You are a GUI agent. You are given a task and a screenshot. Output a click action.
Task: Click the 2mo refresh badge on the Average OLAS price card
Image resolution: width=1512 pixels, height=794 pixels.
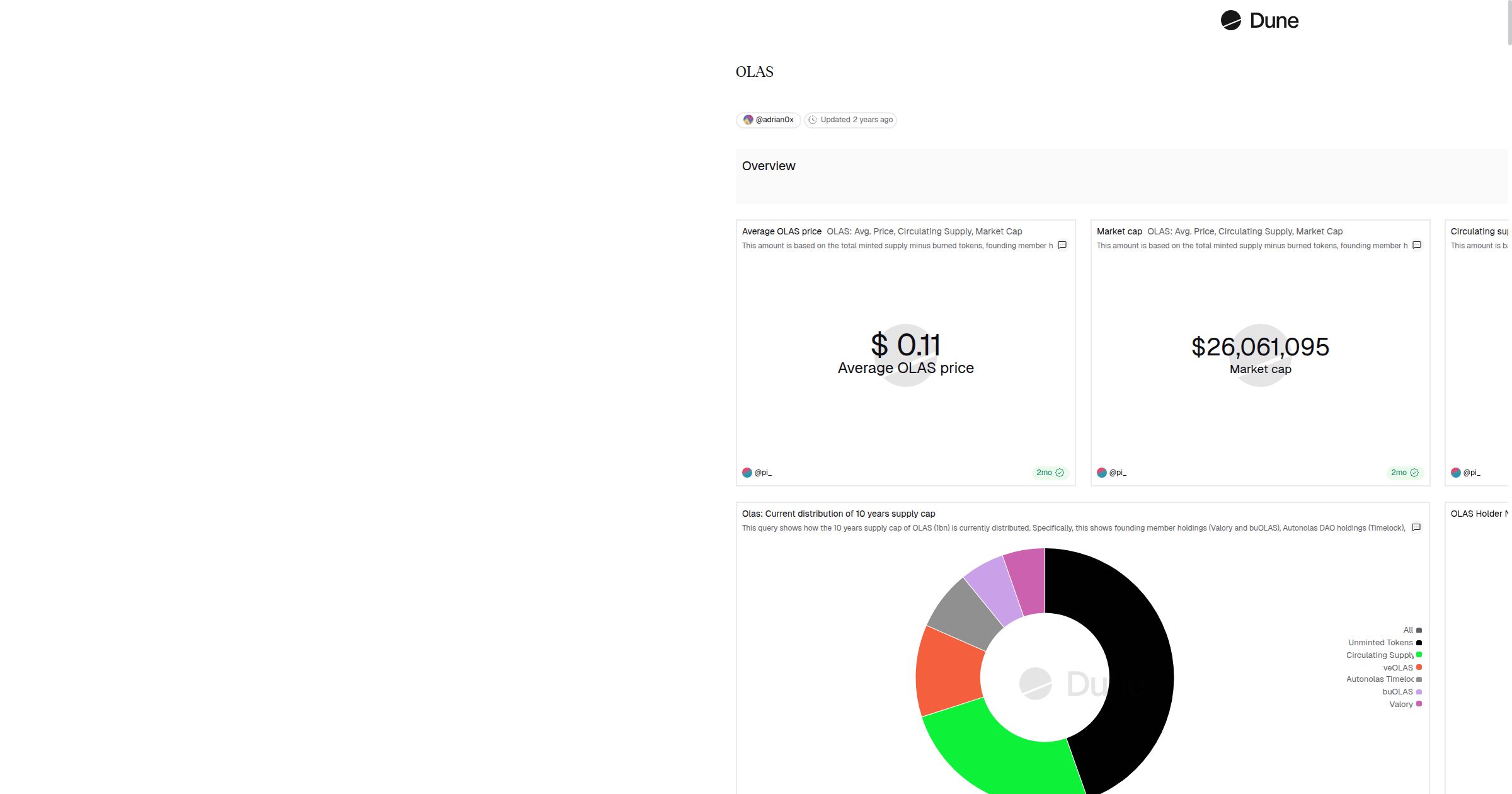coord(1050,473)
